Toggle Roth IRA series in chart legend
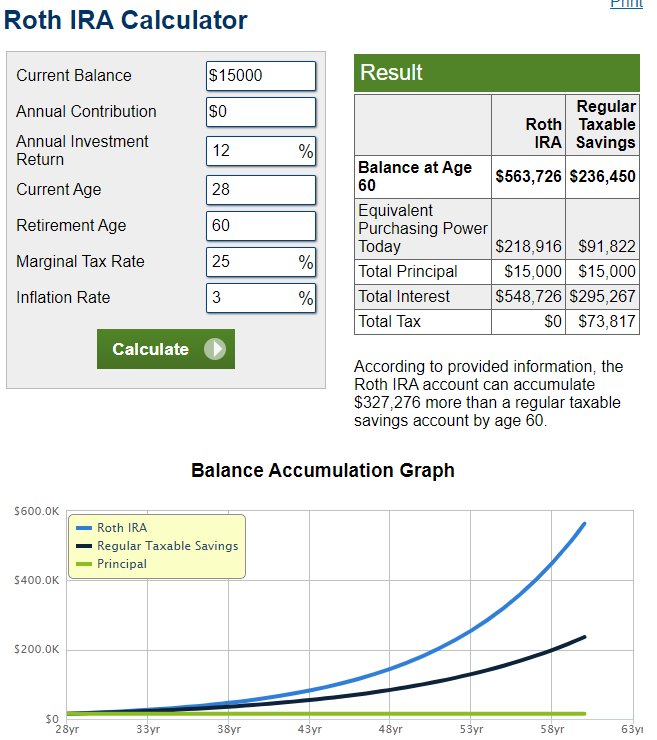The width and height of the screenshot is (657, 740). (x=122, y=528)
